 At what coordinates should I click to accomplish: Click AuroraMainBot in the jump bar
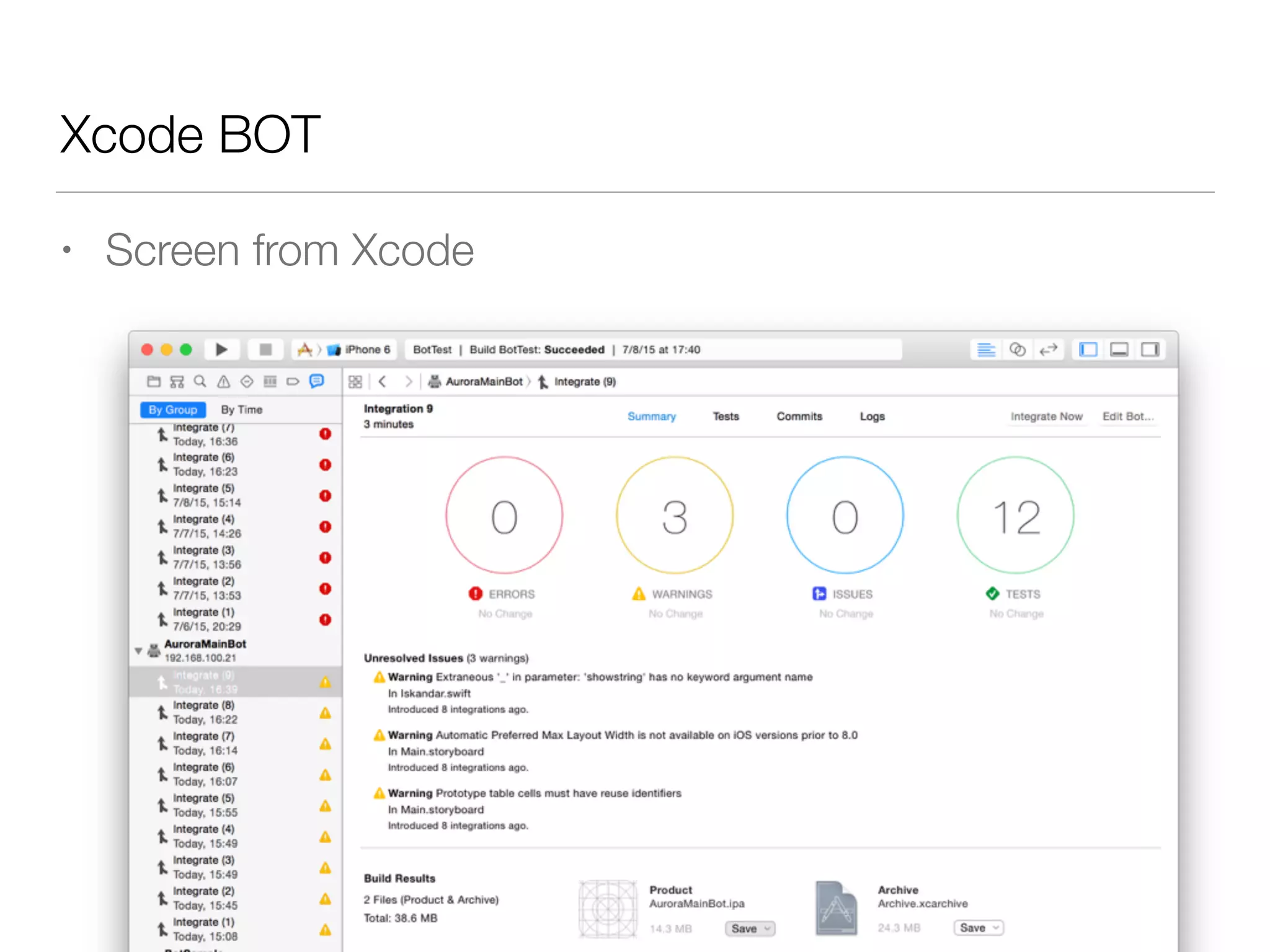click(x=476, y=382)
